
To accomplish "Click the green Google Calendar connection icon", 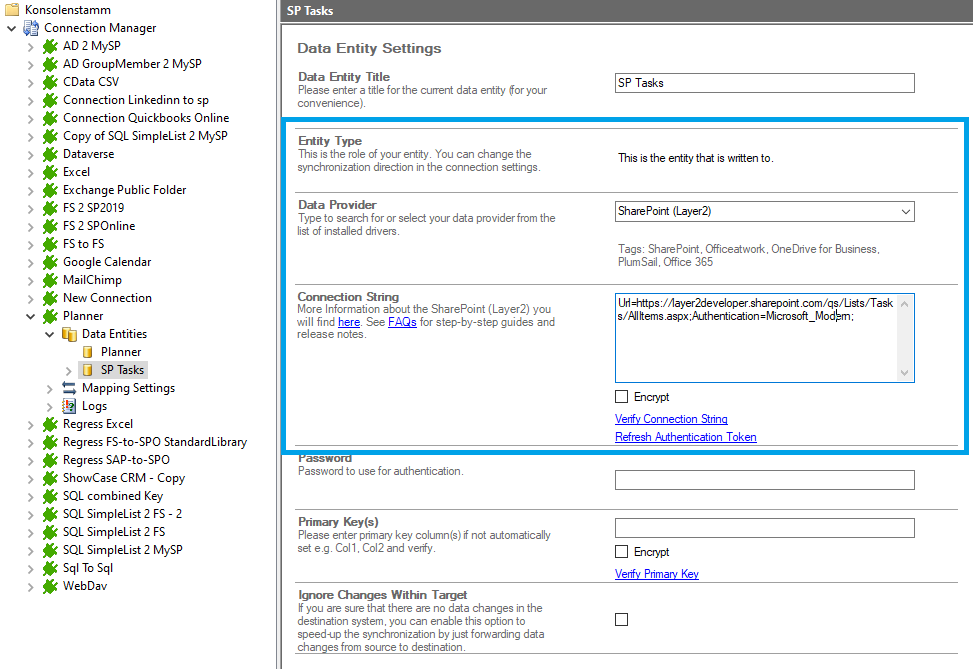I will pyautogui.click(x=50, y=262).
